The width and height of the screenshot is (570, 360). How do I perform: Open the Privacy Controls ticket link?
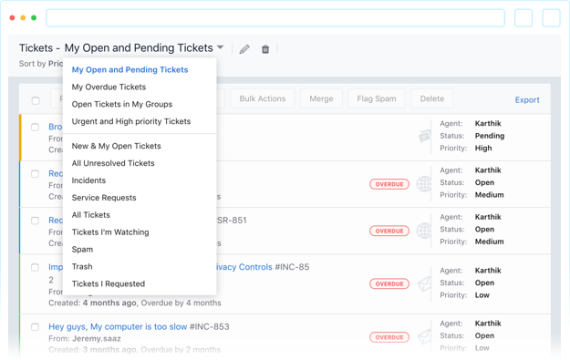(x=244, y=267)
